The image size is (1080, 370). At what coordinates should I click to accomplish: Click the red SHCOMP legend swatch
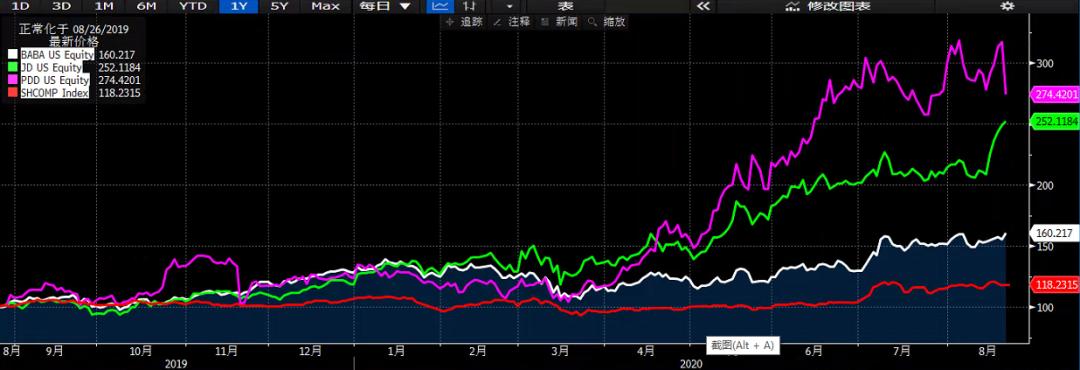pyautogui.click(x=12, y=93)
